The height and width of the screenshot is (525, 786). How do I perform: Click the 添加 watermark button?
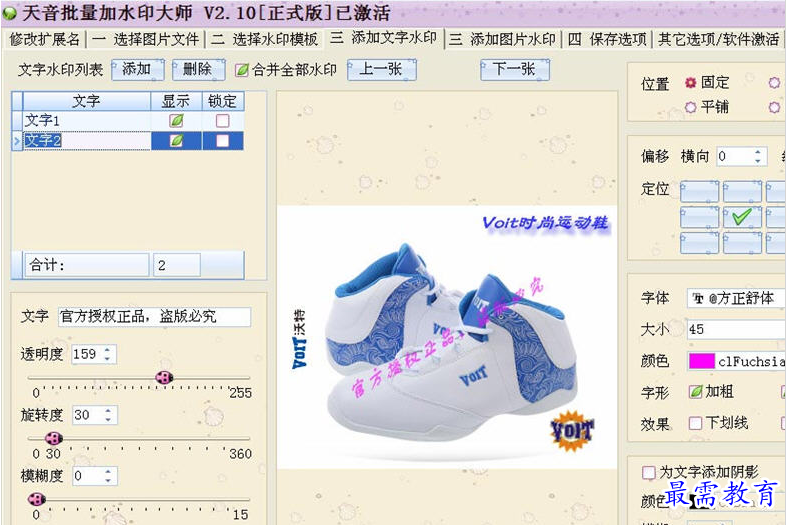point(137,69)
